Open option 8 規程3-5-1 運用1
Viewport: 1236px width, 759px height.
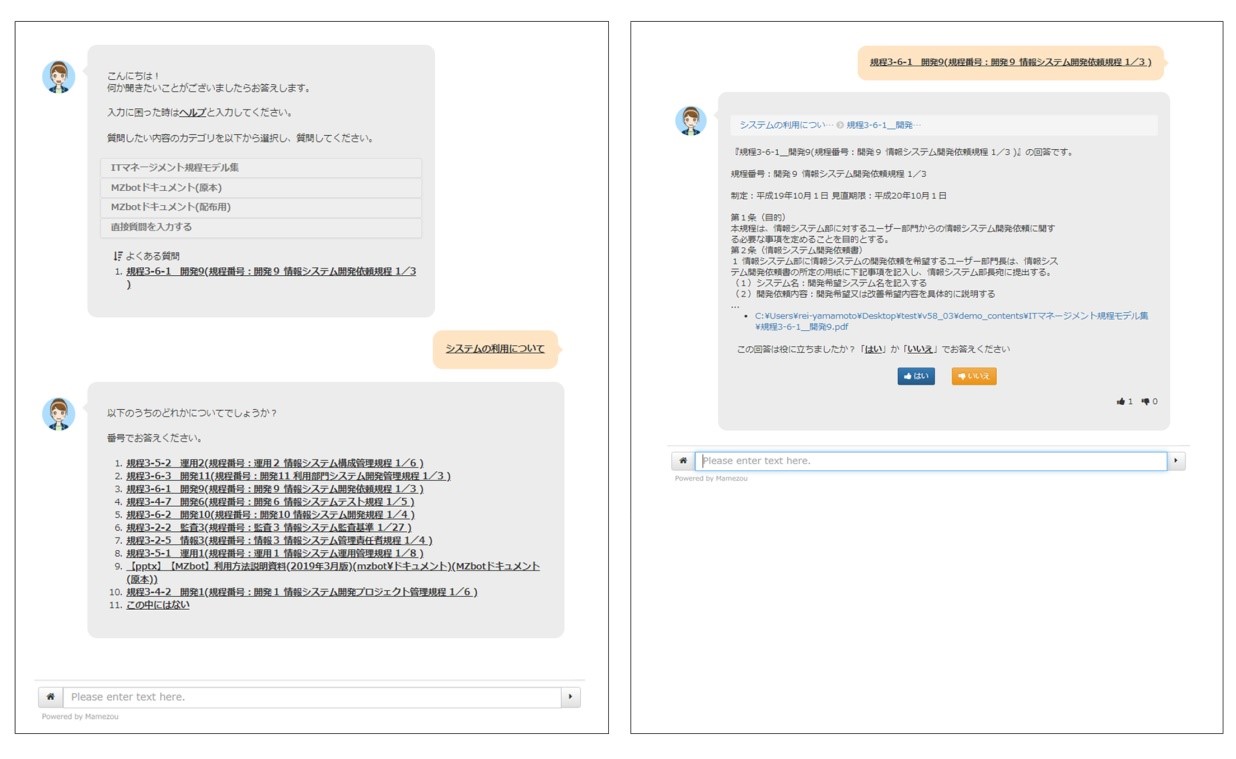pyautogui.click(x=274, y=553)
